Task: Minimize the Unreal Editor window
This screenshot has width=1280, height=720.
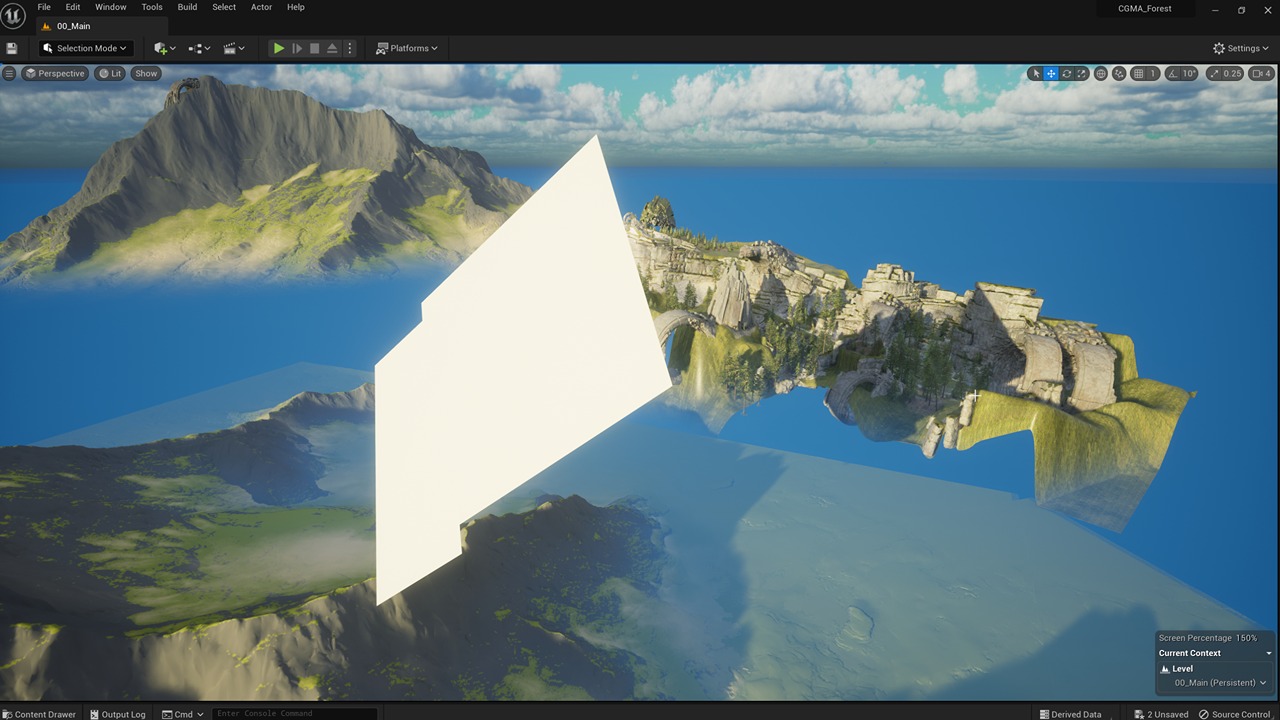Action: click(1215, 10)
